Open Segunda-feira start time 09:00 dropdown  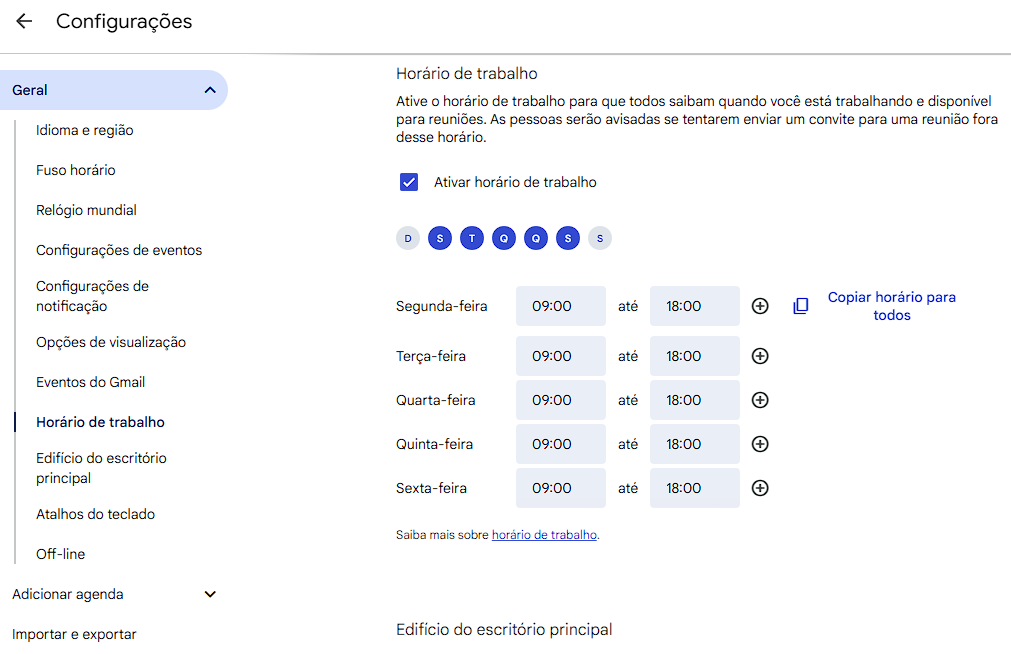(561, 306)
